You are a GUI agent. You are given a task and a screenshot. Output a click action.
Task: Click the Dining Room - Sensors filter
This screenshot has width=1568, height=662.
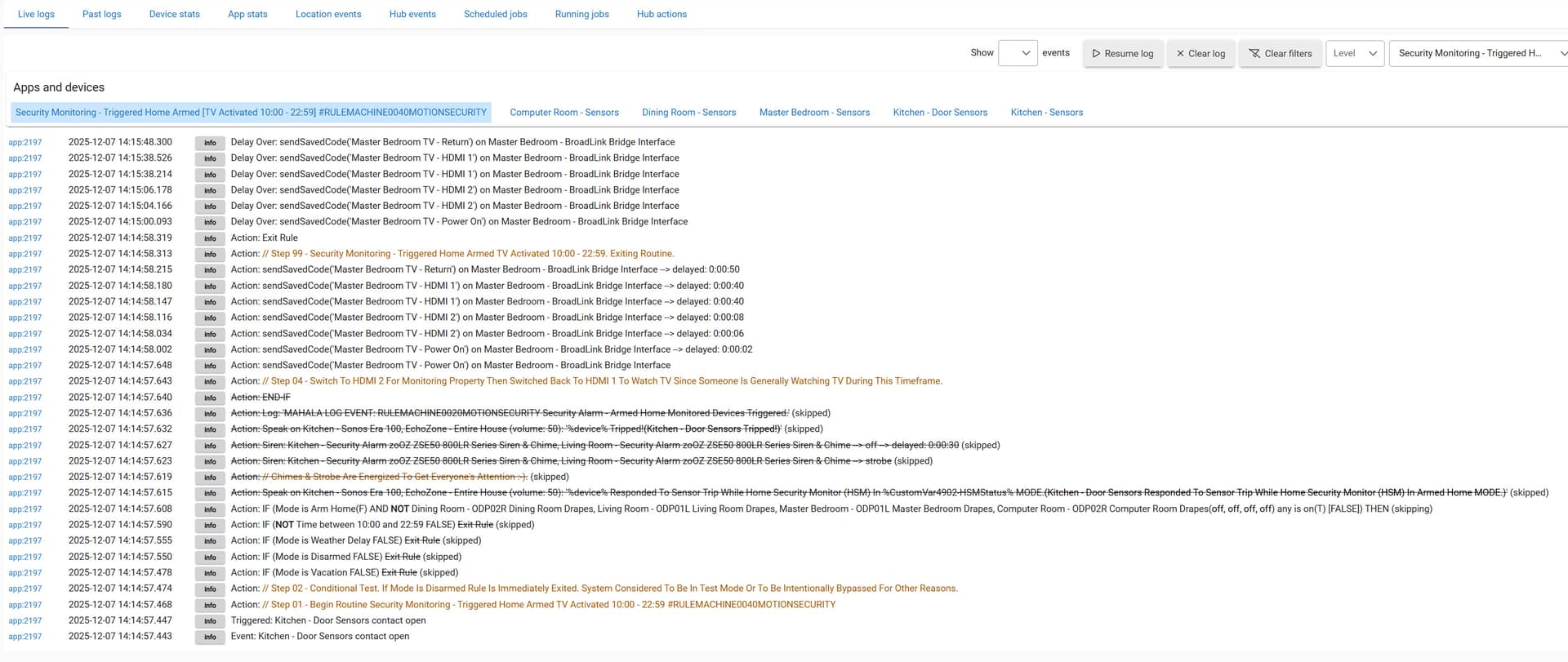[x=688, y=113]
